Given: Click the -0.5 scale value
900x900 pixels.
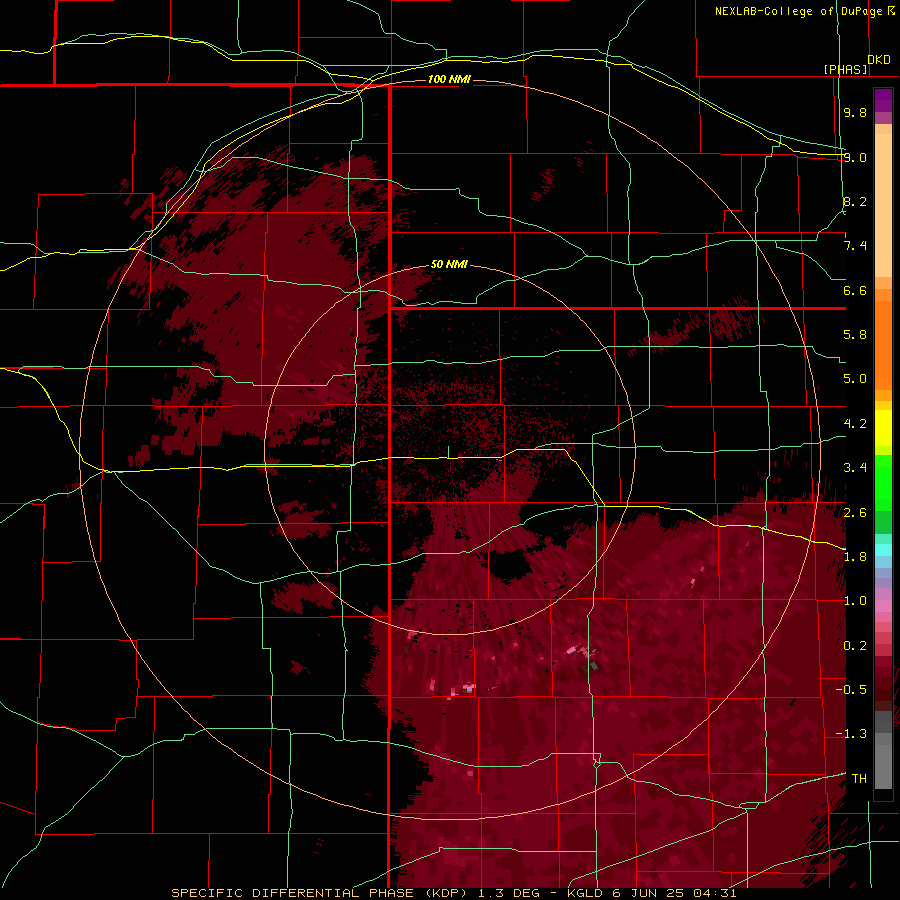Looking at the screenshot, I should tap(851, 689).
